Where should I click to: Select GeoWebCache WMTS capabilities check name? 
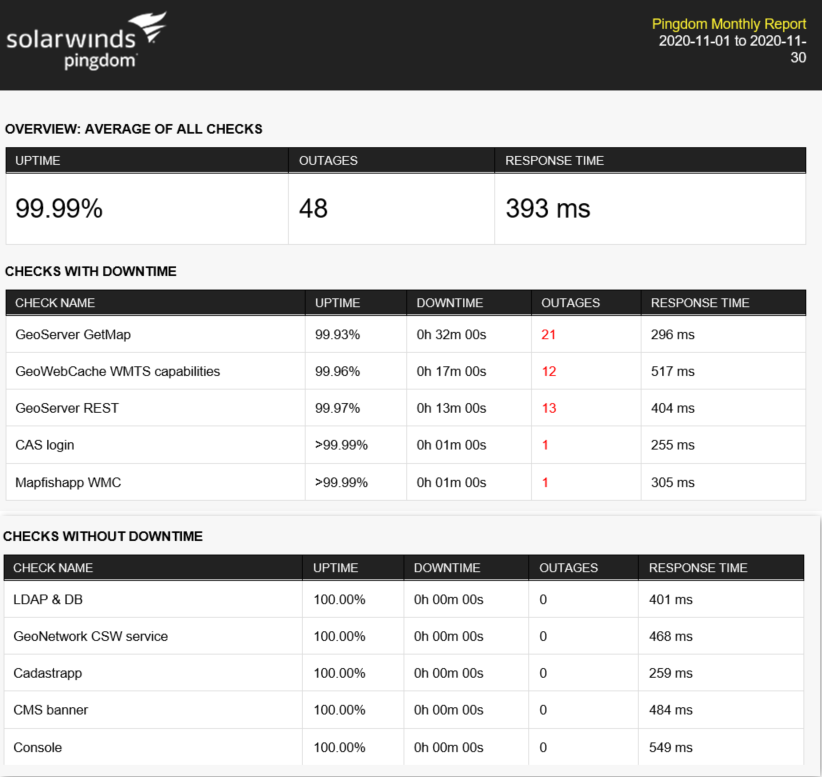(117, 371)
